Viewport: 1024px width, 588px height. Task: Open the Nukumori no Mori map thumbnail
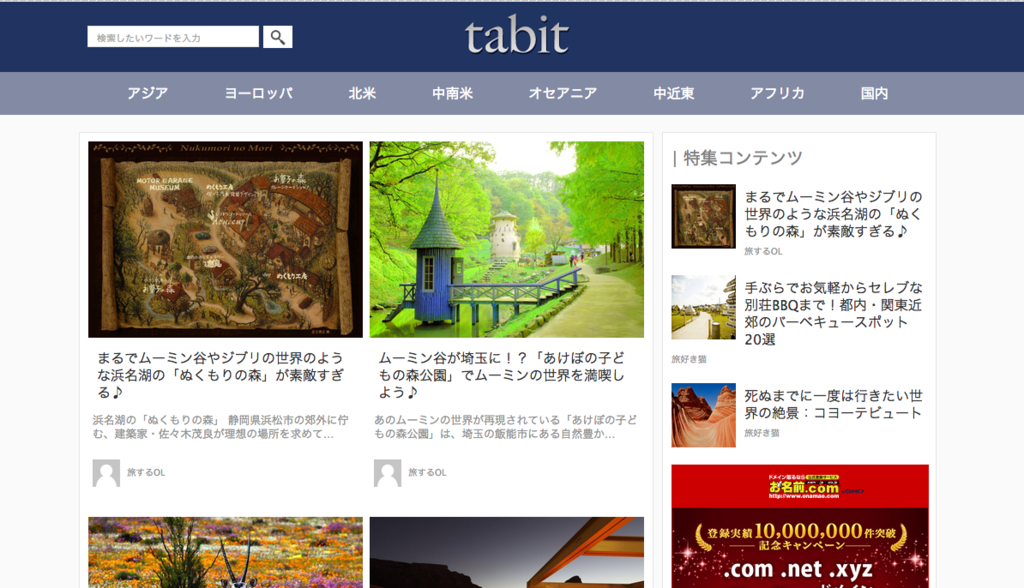[x=225, y=239]
